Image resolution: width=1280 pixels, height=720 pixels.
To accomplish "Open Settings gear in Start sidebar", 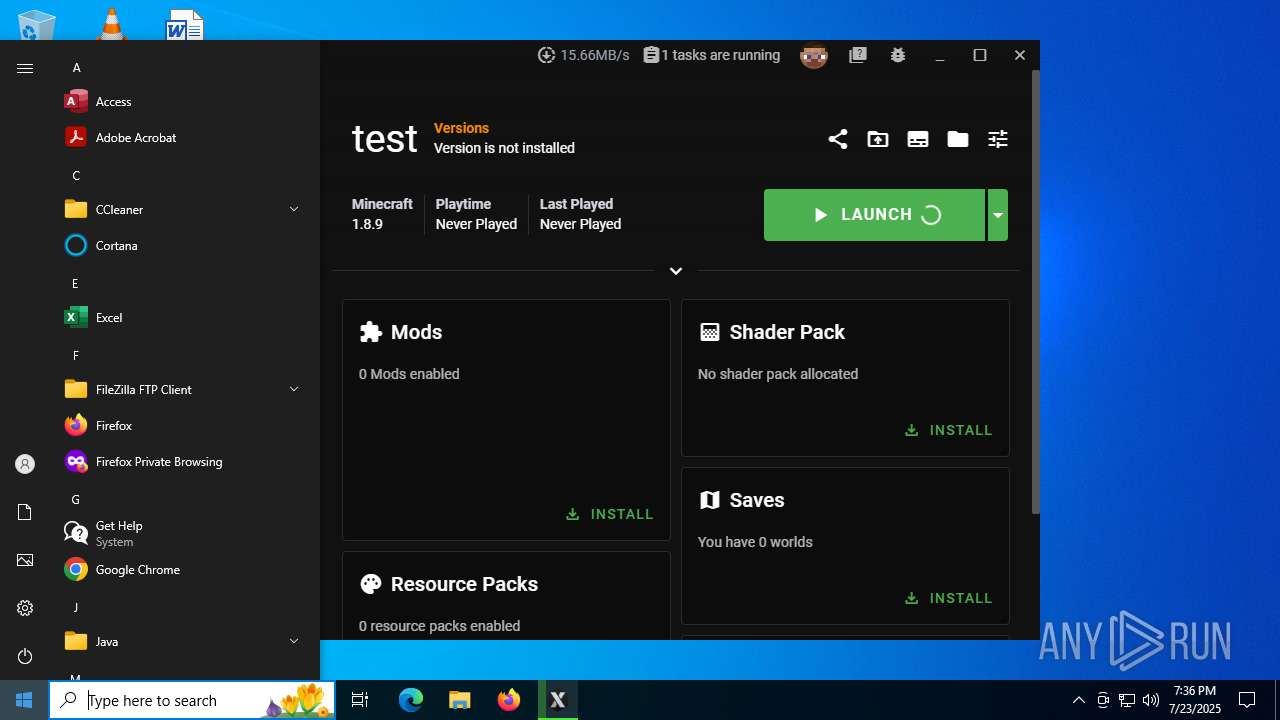I will point(25,608).
